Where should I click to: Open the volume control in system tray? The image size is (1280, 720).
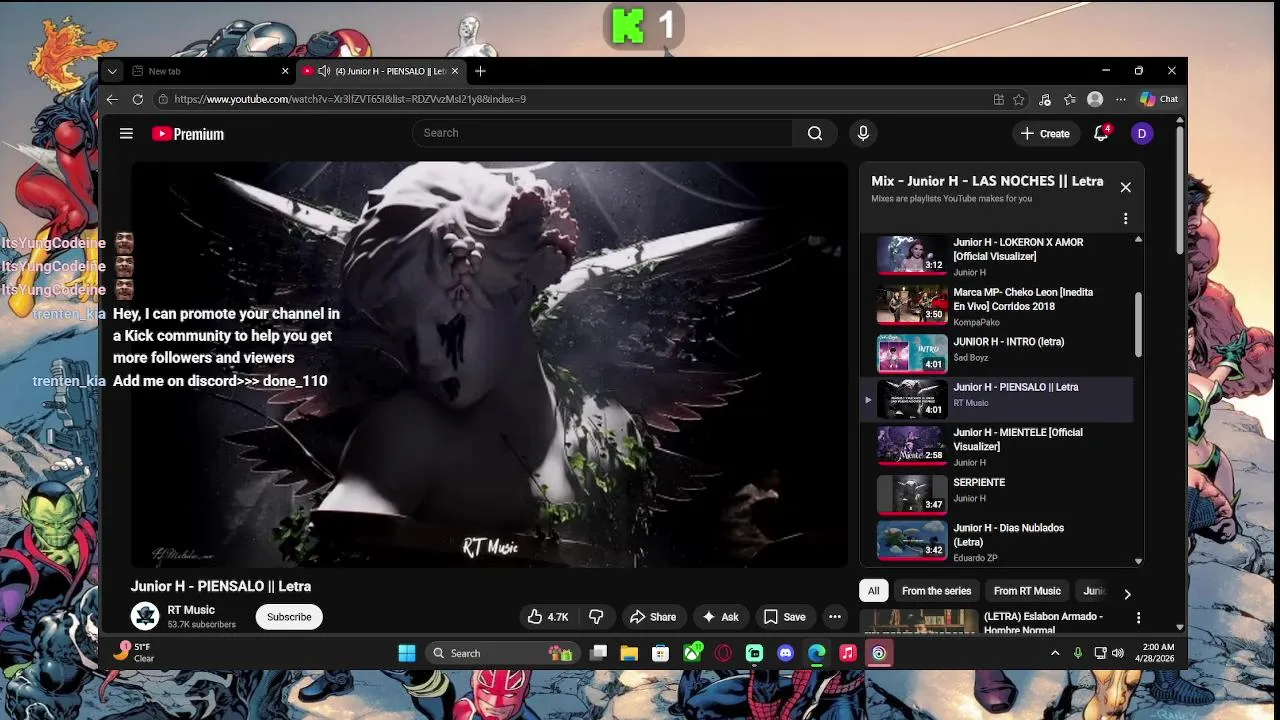point(1118,653)
